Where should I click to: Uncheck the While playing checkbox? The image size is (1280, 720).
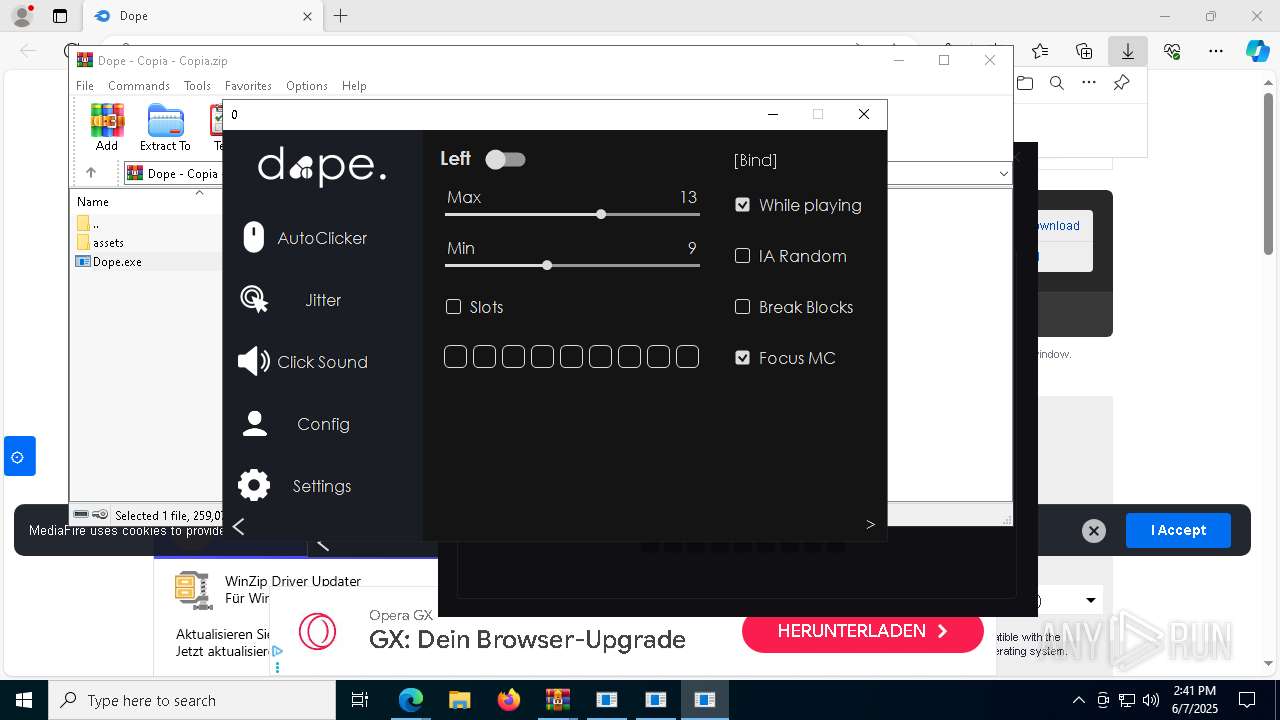coord(742,205)
